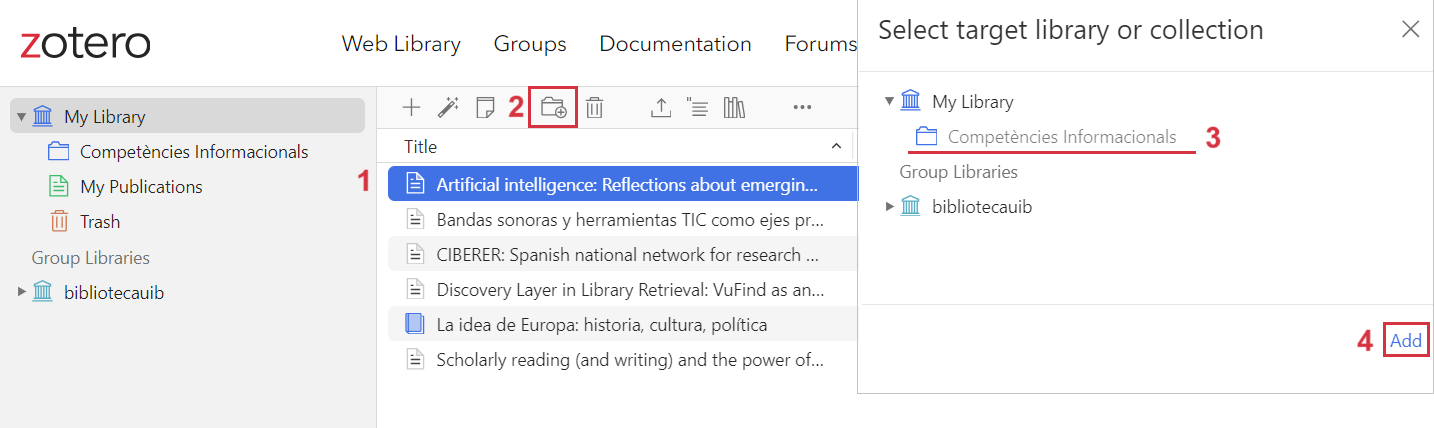This screenshot has height=428, width=1434.
Task: Click folder icon beside Competències Informacionals in sidebar
Action: [x=59, y=152]
